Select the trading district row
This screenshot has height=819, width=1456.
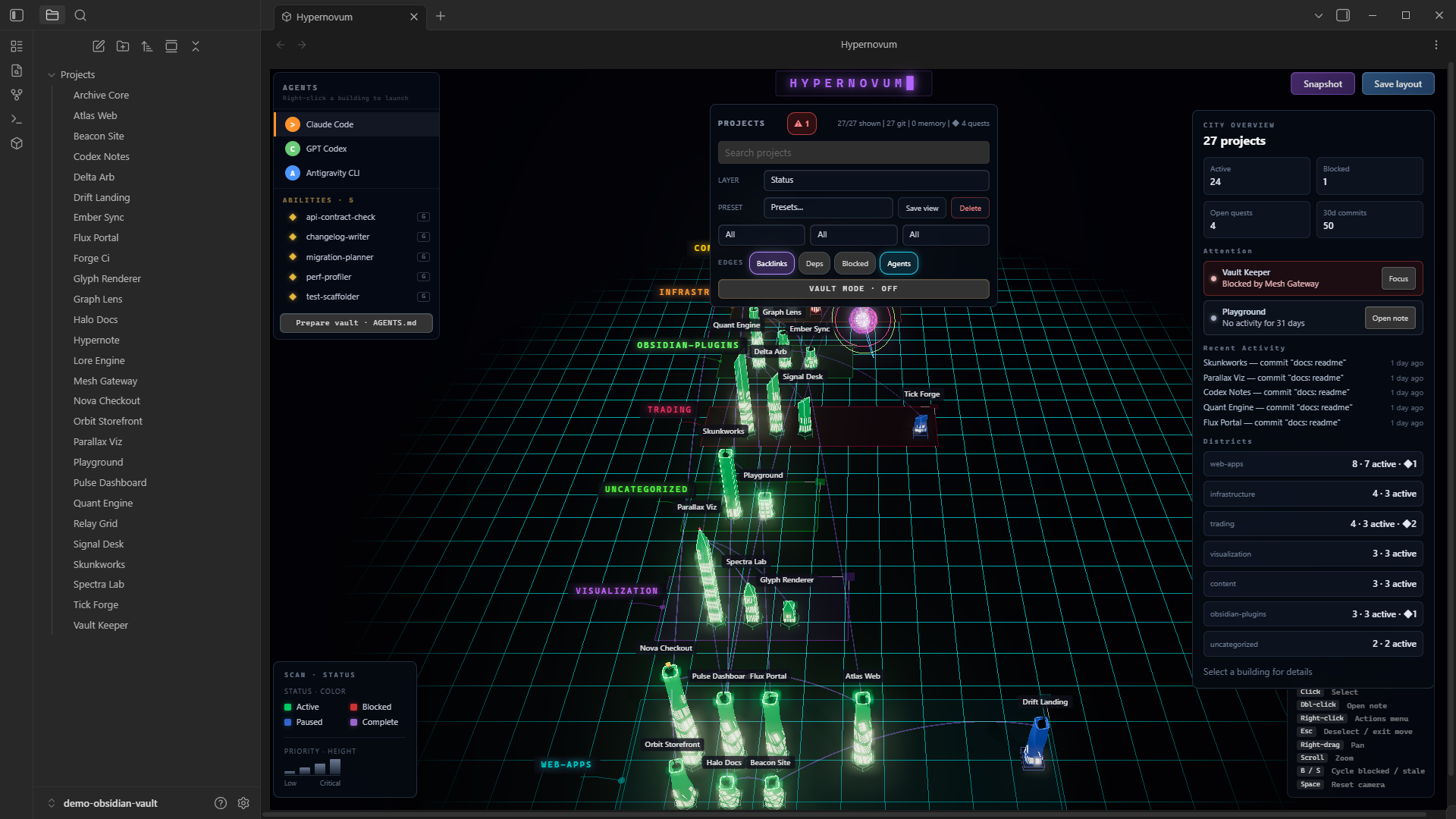pos(1313,524)
